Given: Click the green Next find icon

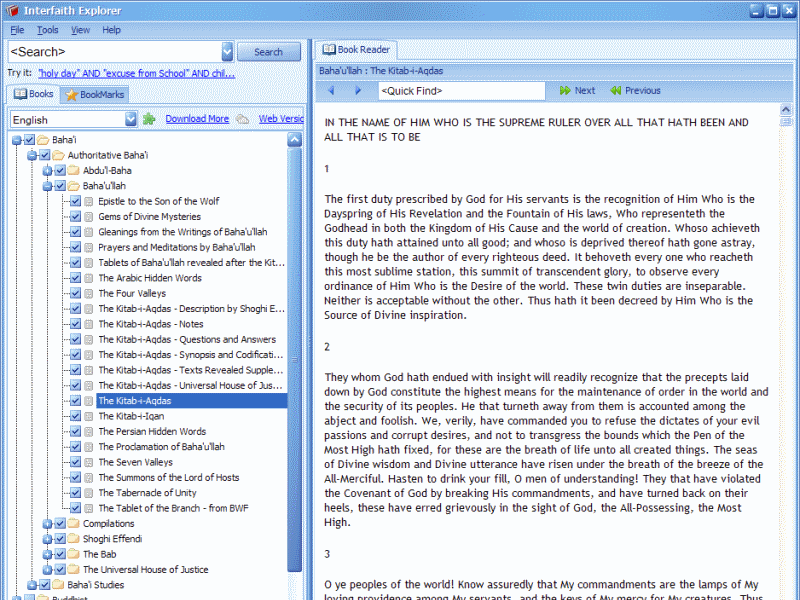Looking at the screenshot, I should 565,91.
